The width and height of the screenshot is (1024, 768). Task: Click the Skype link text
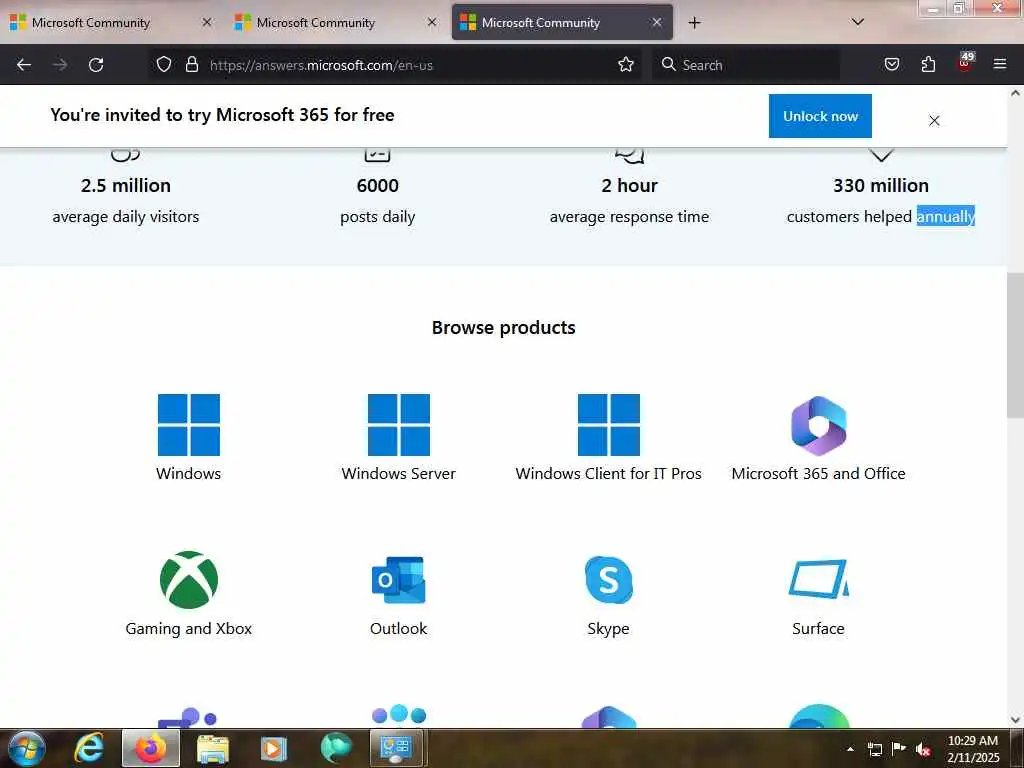(x=609, y=629)
